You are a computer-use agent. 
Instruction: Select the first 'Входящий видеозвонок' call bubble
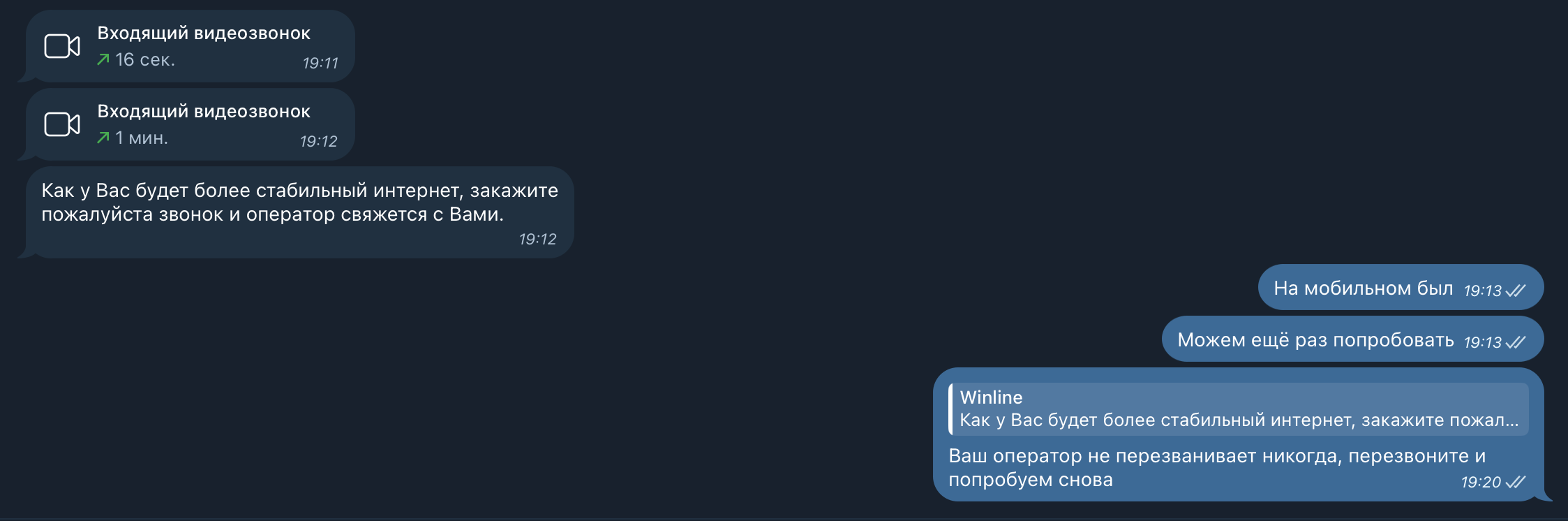(191, 46)
